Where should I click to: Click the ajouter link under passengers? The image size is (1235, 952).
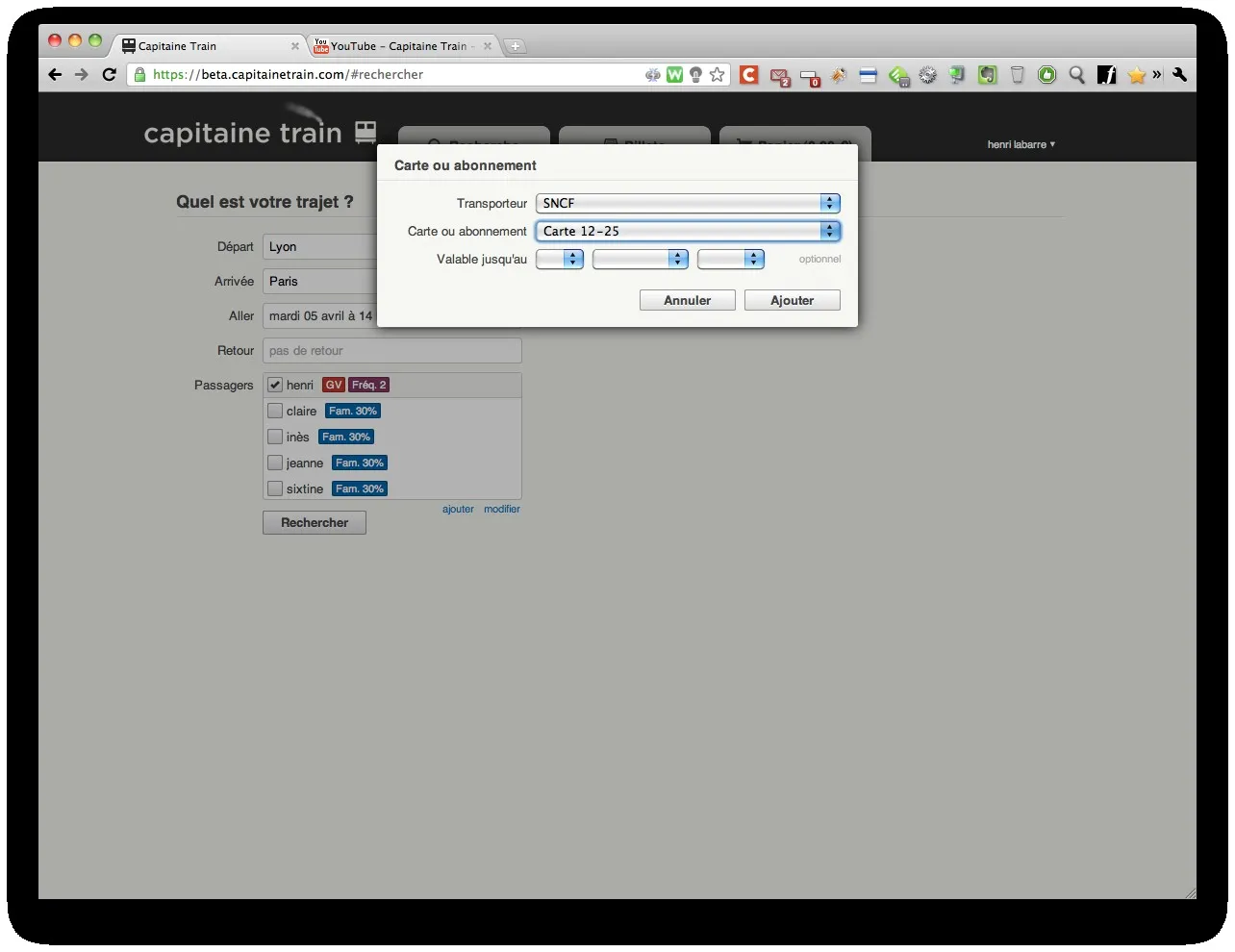458,509
